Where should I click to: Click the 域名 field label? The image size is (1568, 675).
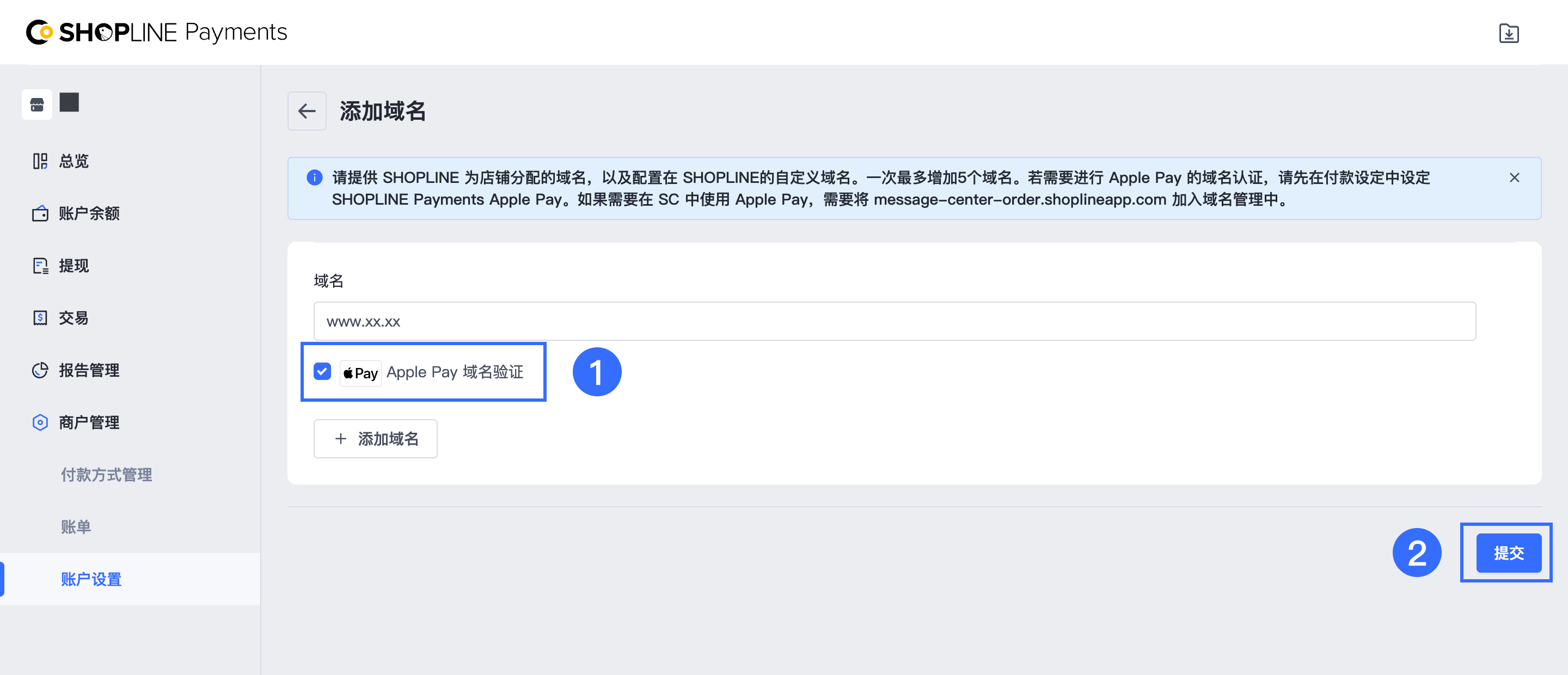click(329, 280)
